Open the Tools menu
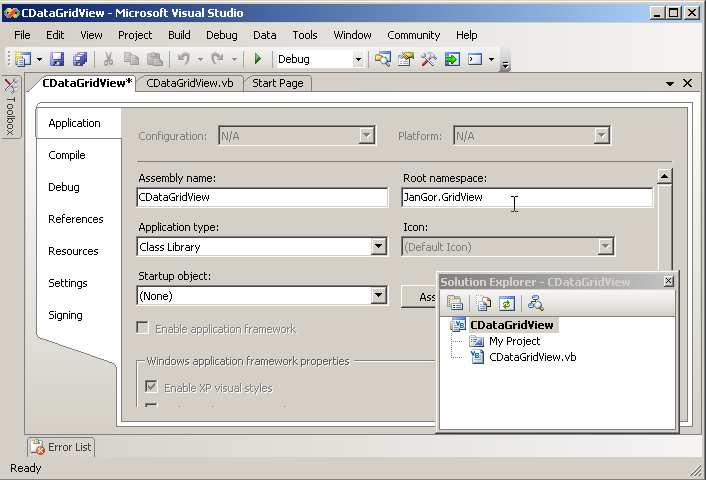 coord(305,35)
